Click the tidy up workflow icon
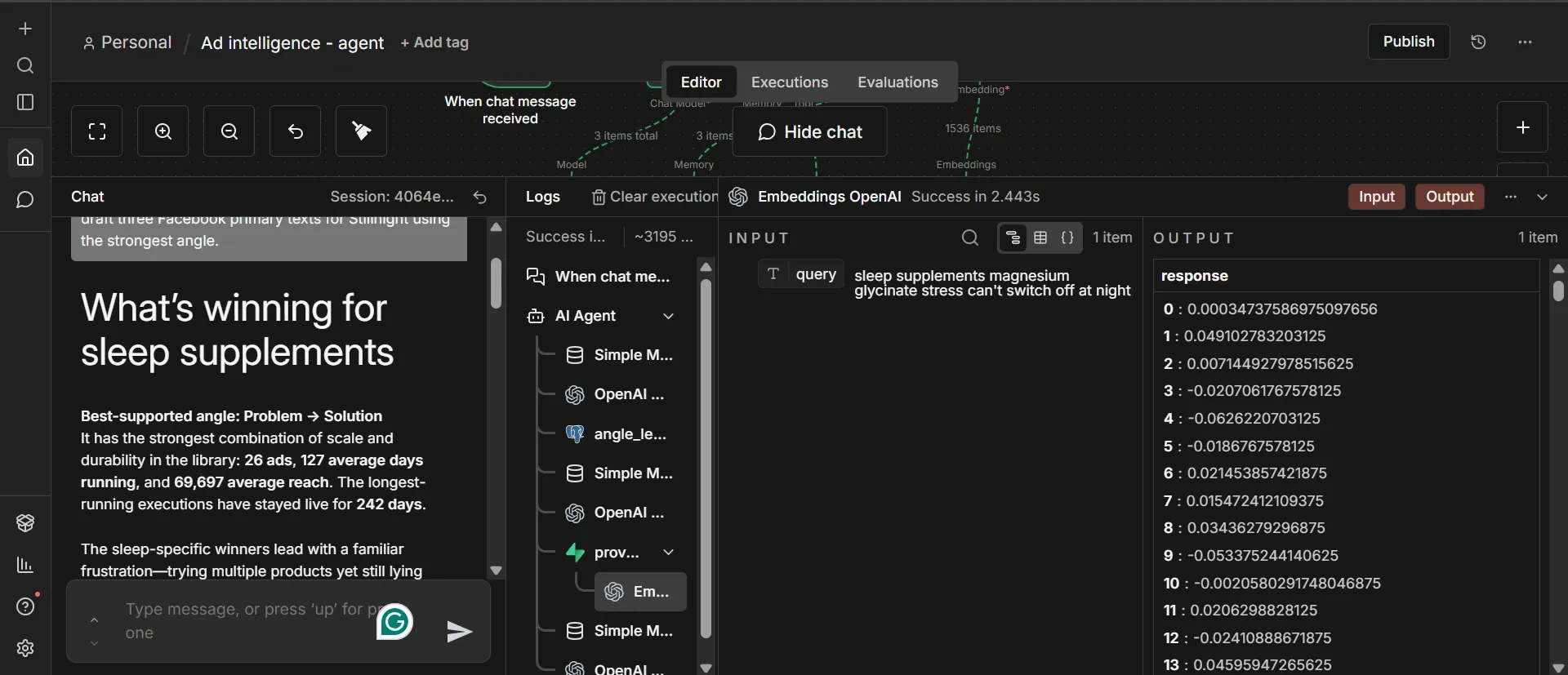Viewport: 1568px width, 675px height. point(361,131)
